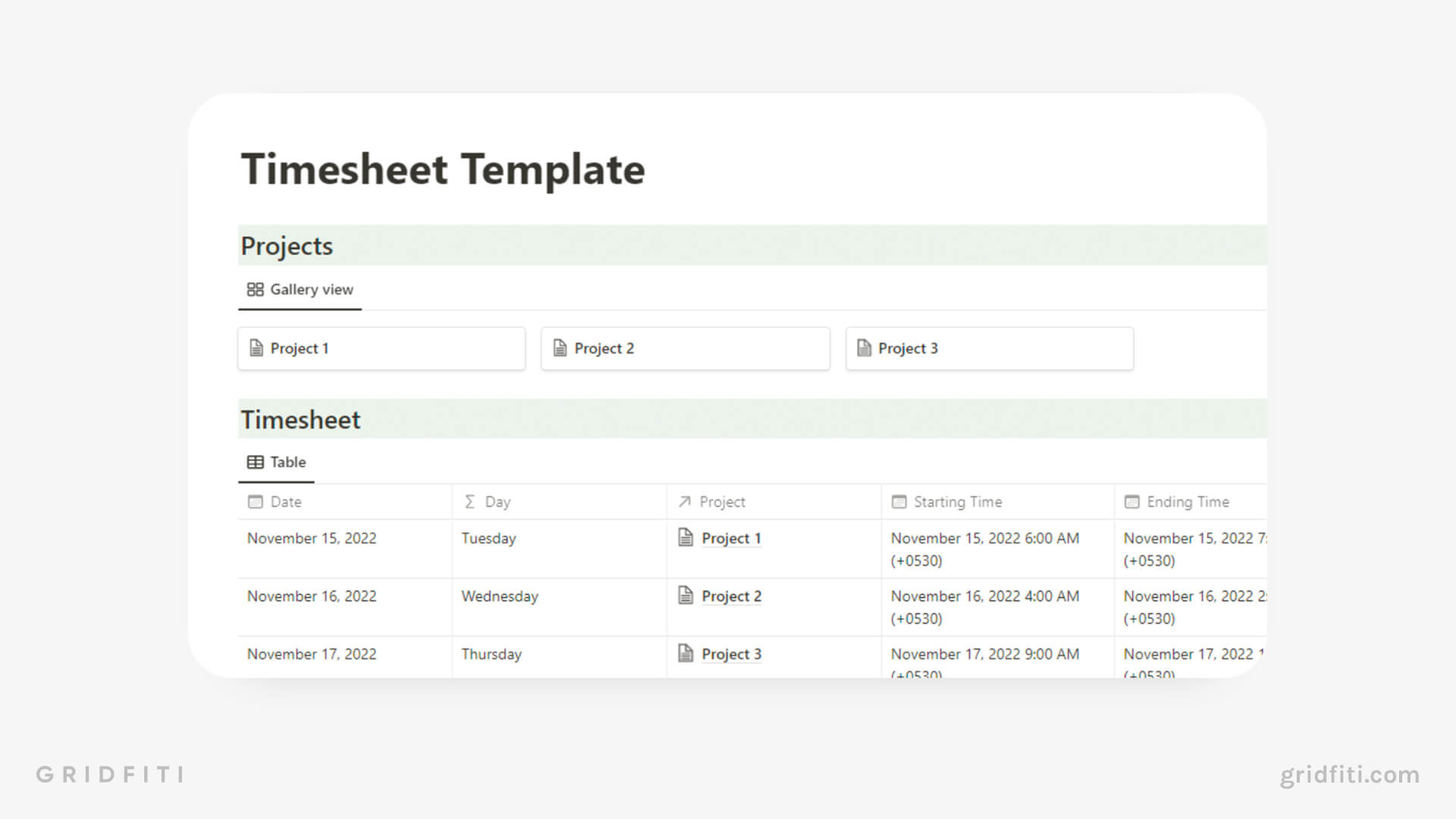Viewport: 1456px width, 819px height.
Task: Click on Project 3 card
Action: pyautogui.click(x=988, y=347)
